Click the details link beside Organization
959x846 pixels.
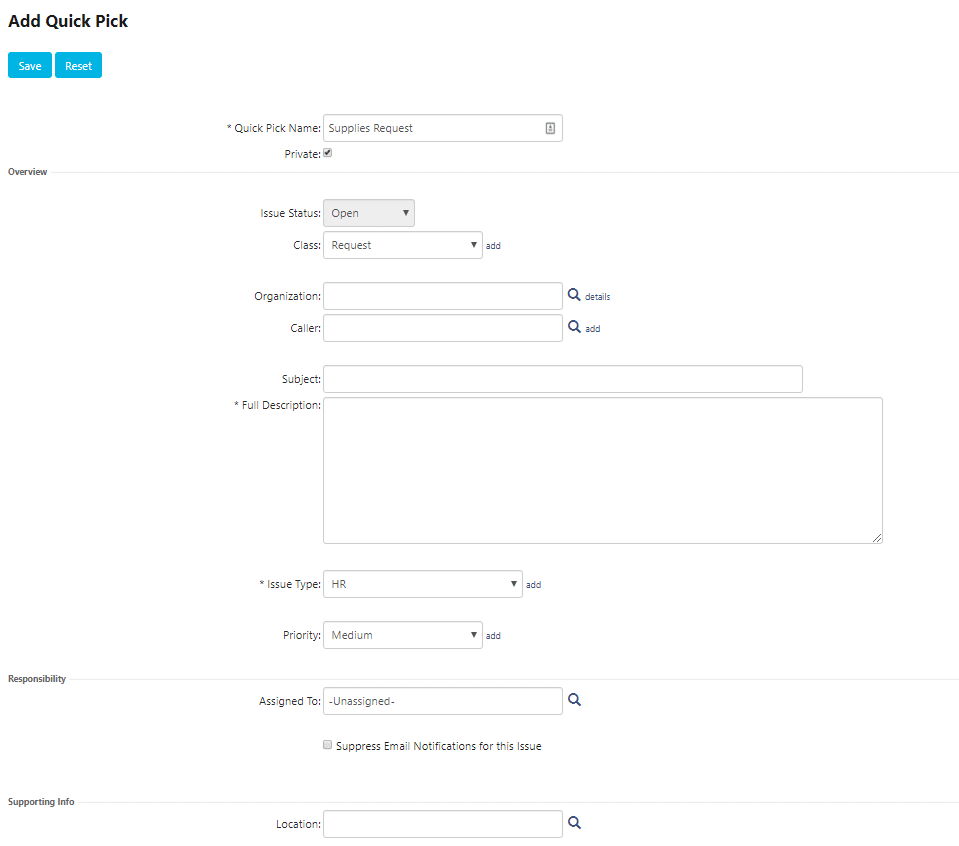598,297
